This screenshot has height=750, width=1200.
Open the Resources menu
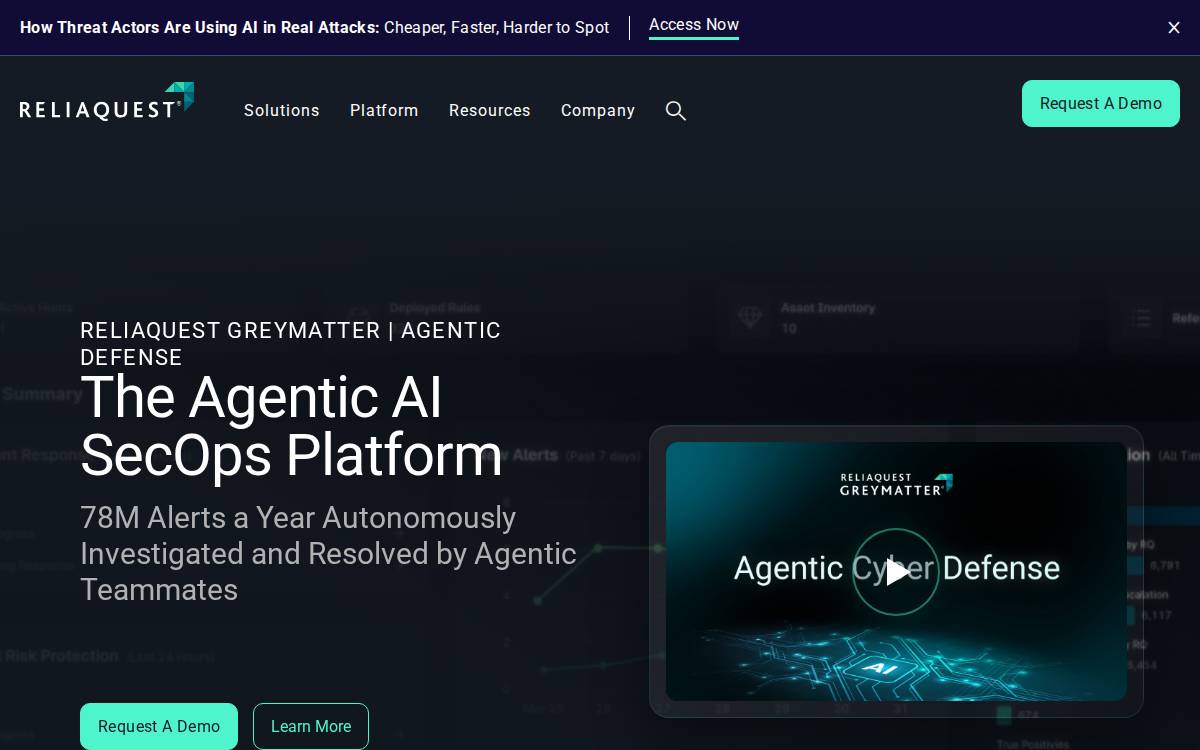(490, 111)
